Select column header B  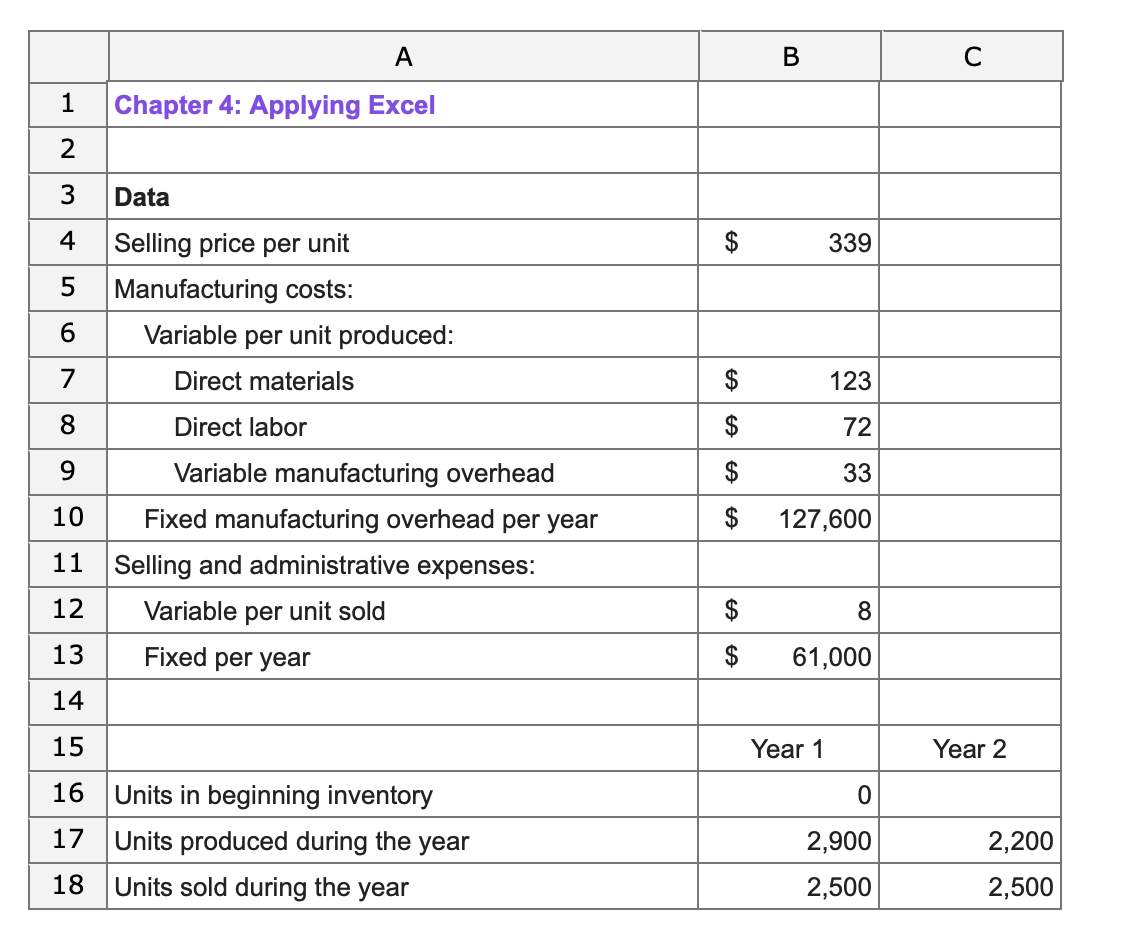(x=789, y=56)
